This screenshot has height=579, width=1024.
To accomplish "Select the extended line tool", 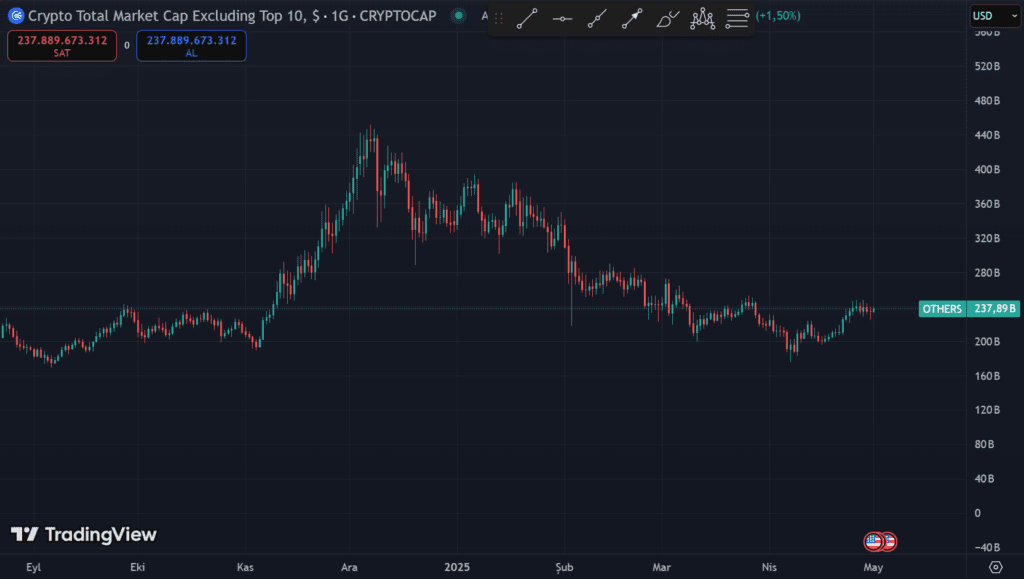I will [597, 18].
